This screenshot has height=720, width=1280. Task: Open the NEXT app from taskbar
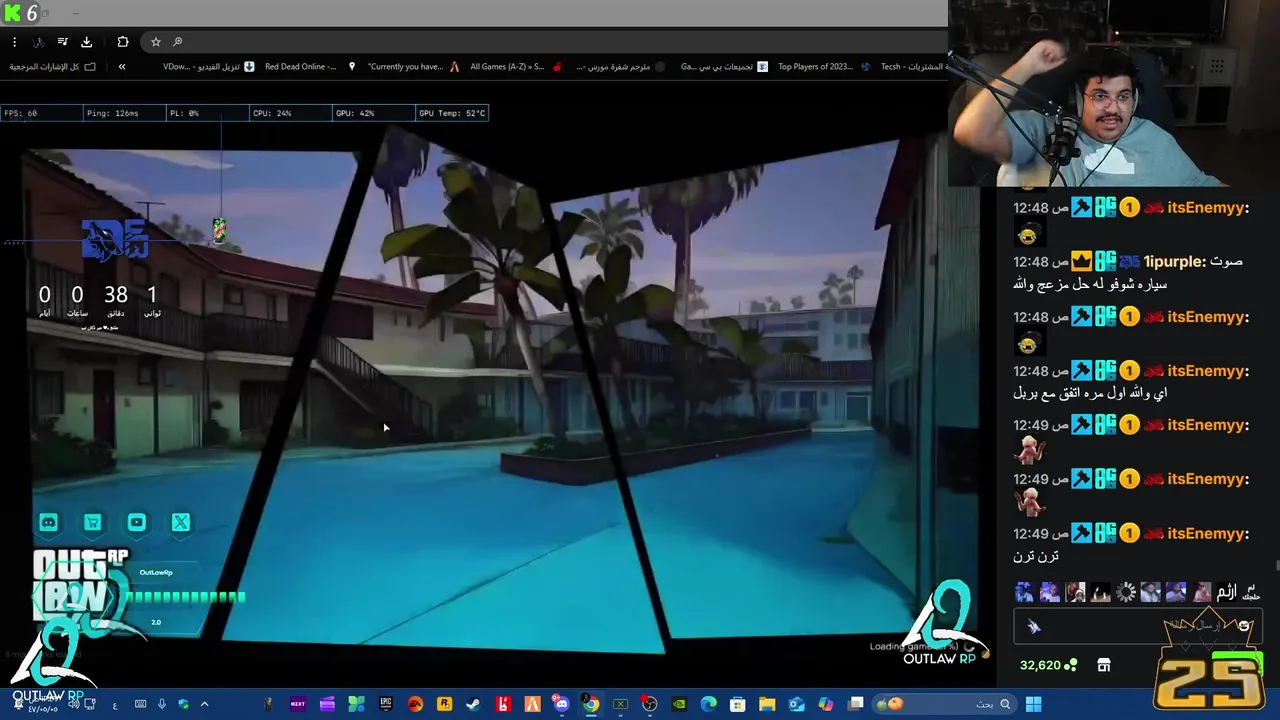click(x=298, y=704)
